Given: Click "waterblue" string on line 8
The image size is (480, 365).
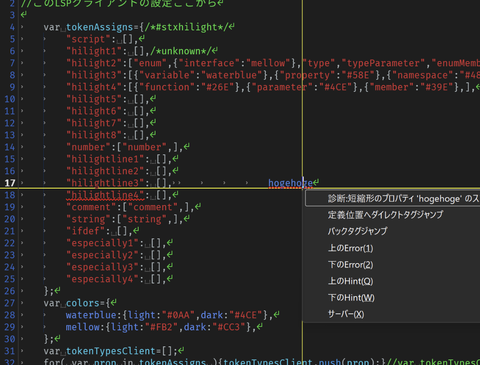Looking at the screenshot, I should point(232,75).
